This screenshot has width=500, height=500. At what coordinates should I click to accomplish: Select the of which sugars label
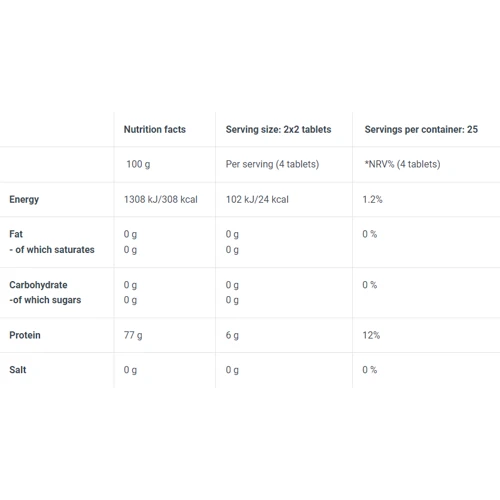[45, 300]
